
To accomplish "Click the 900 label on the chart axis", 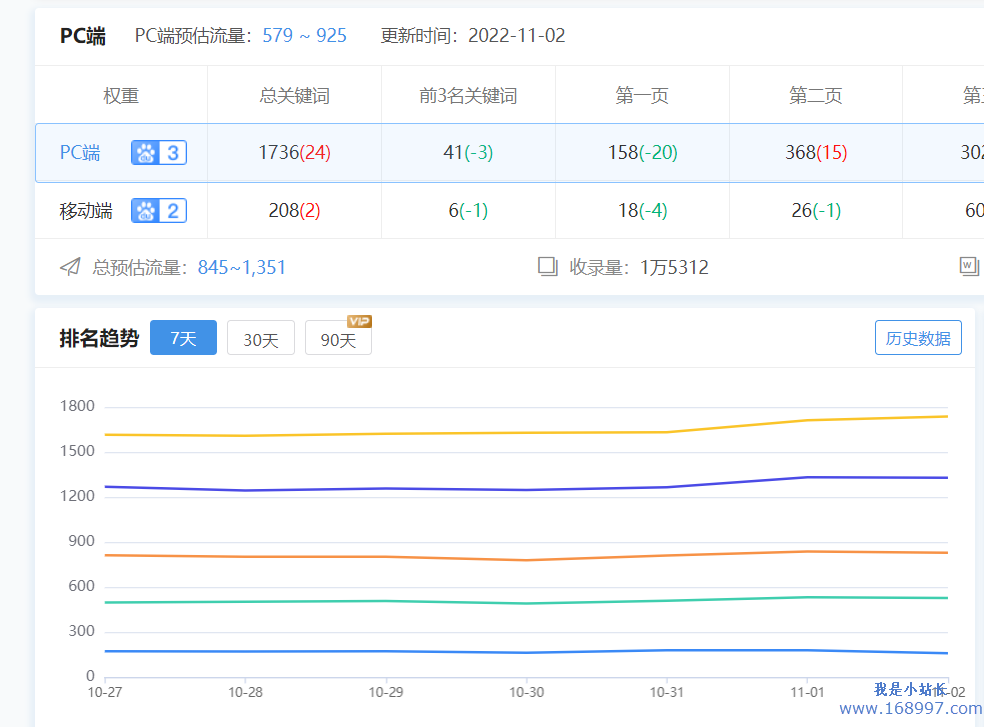I will (82, 541).
